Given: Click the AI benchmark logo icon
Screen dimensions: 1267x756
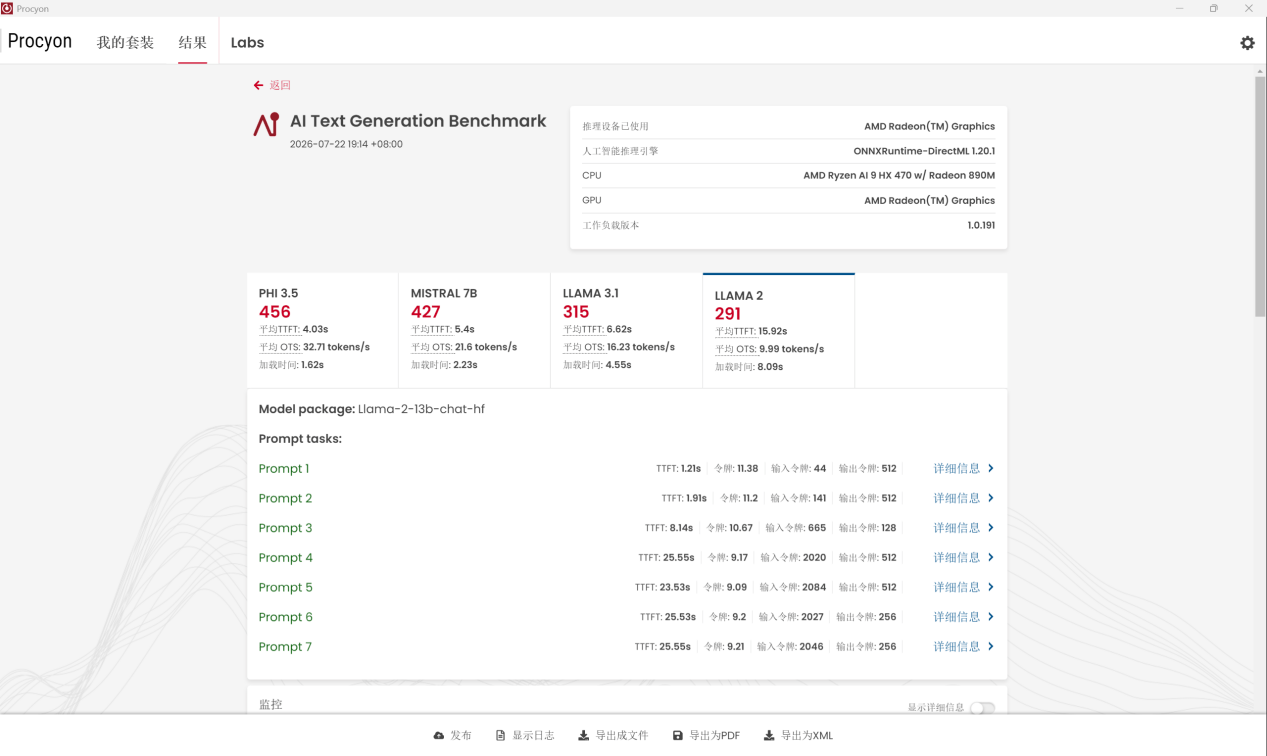Looking at the screenshot, I should tap(266, 124).
